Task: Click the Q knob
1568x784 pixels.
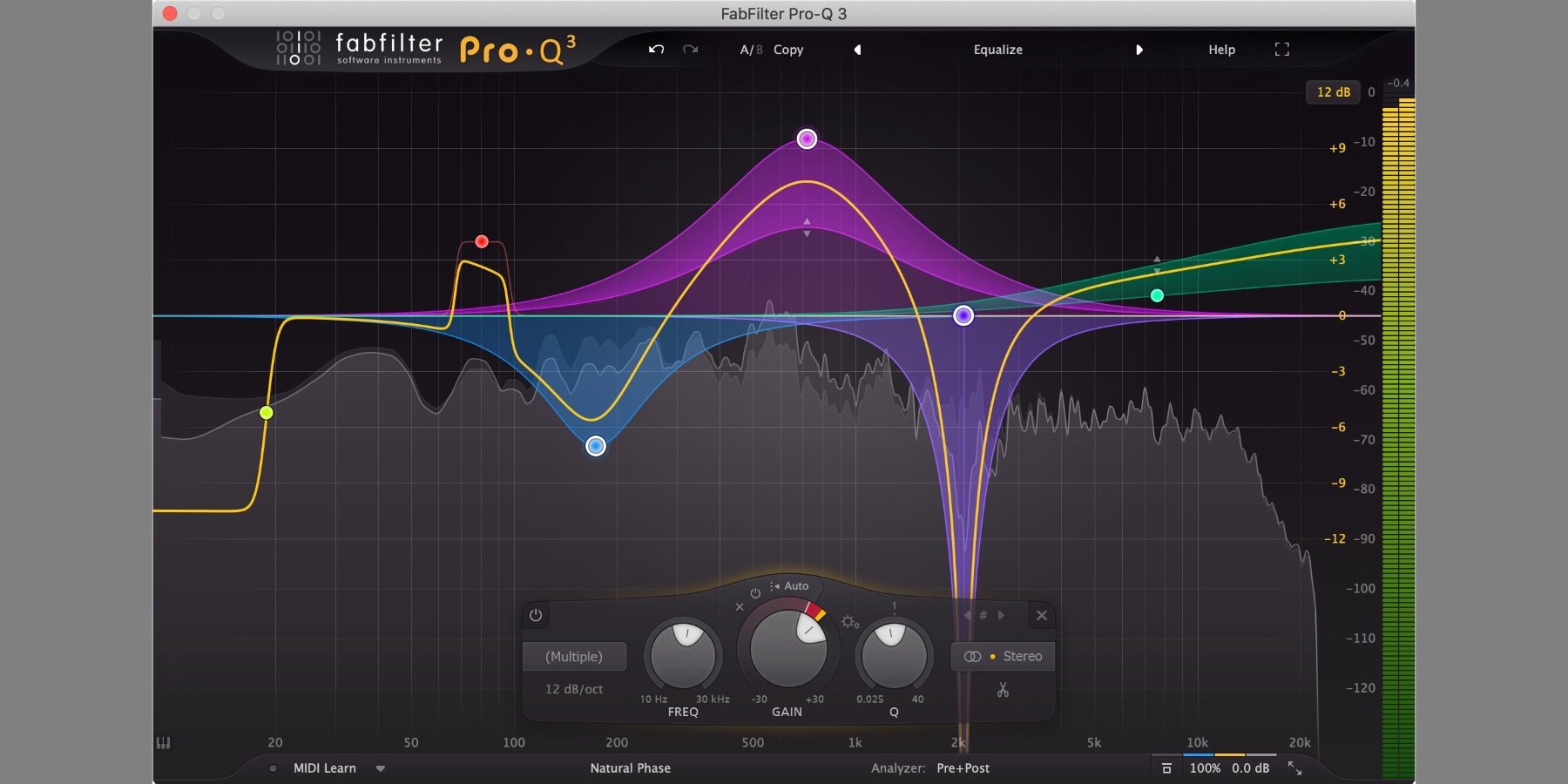Action: tap(894, 655)
